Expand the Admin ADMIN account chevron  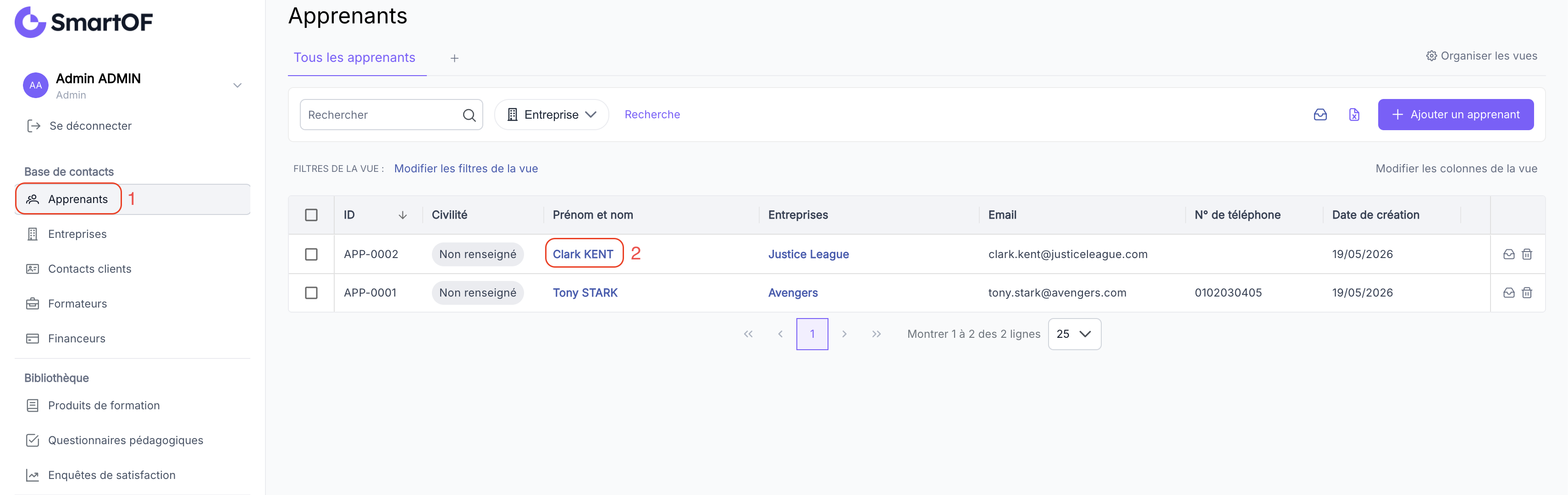[x=237, y=85]
